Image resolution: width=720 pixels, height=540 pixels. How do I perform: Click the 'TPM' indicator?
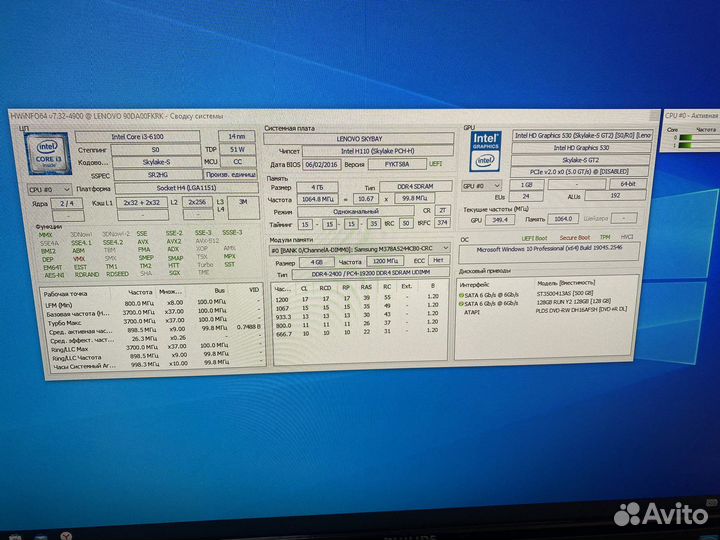pyautogui.click(x=605, y=237)
